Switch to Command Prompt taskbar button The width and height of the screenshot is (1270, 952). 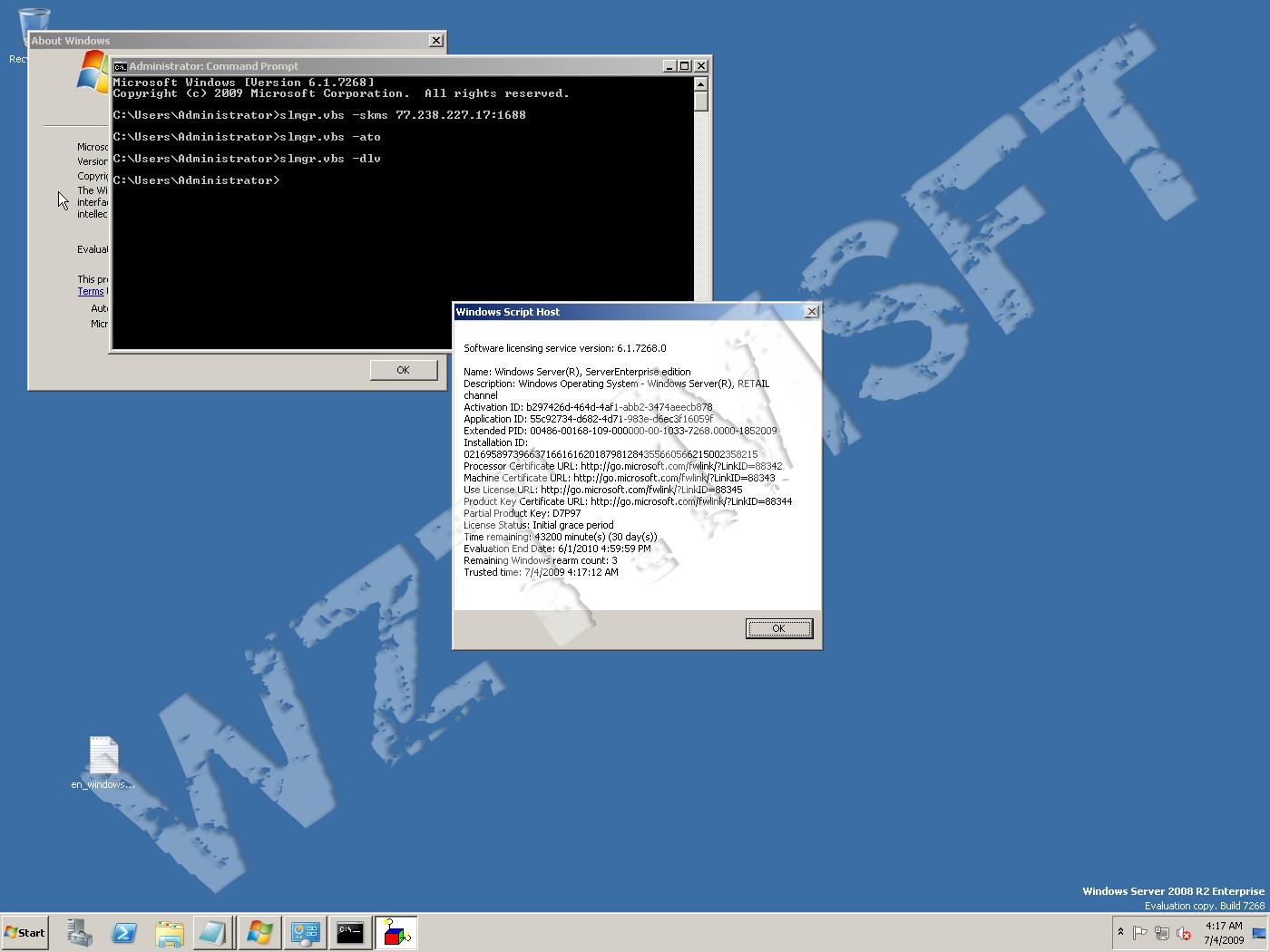(350, 932)
